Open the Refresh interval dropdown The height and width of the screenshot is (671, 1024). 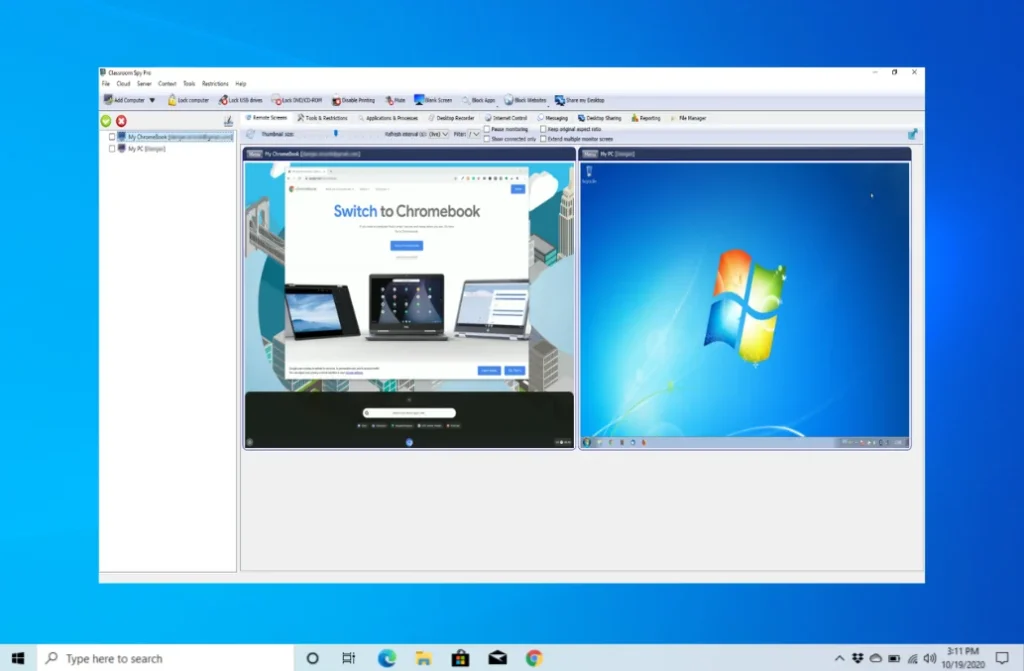[438, 134]
